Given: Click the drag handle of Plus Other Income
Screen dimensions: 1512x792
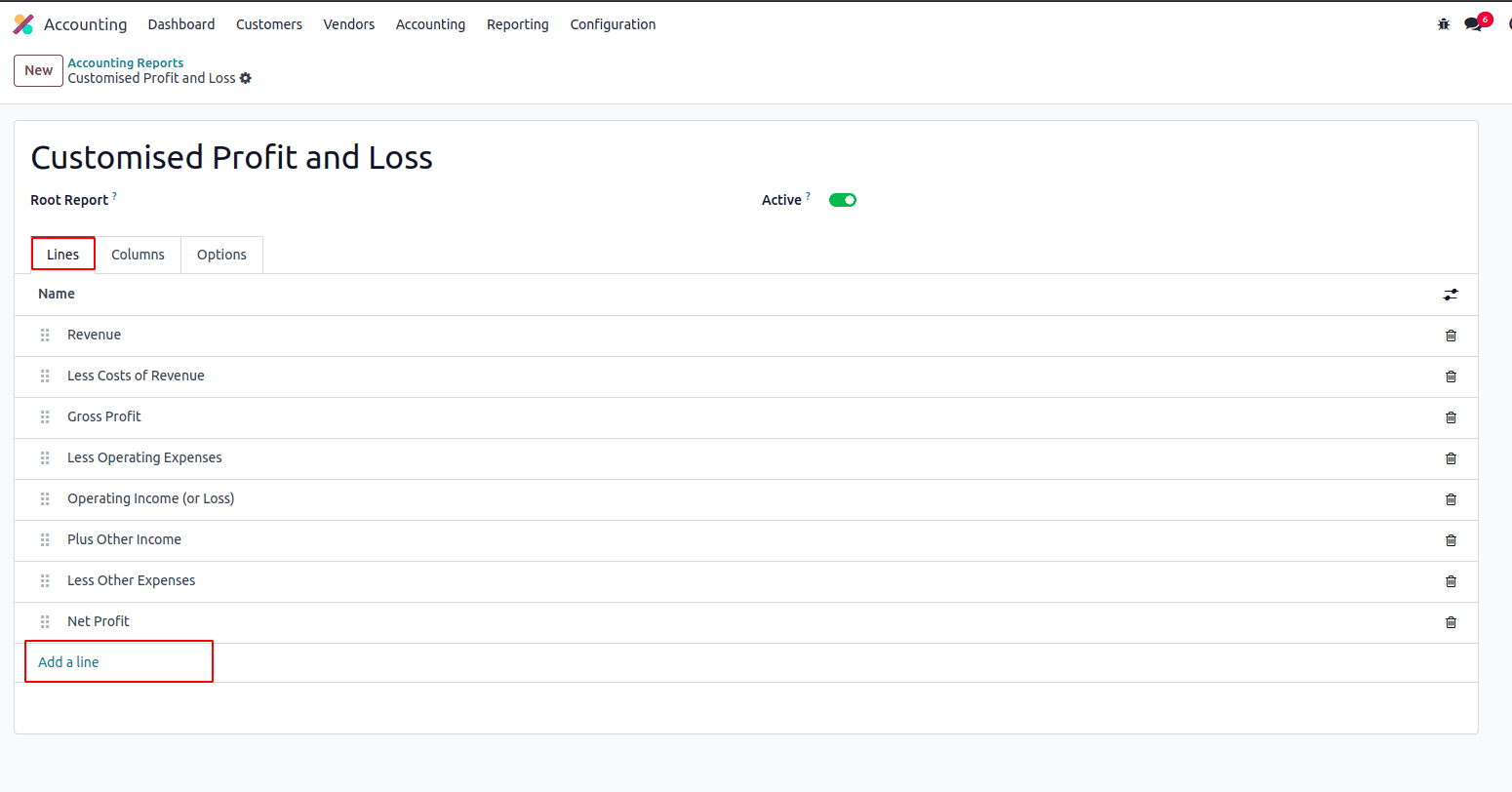Looking at the screenshot, I should (45, 540).
